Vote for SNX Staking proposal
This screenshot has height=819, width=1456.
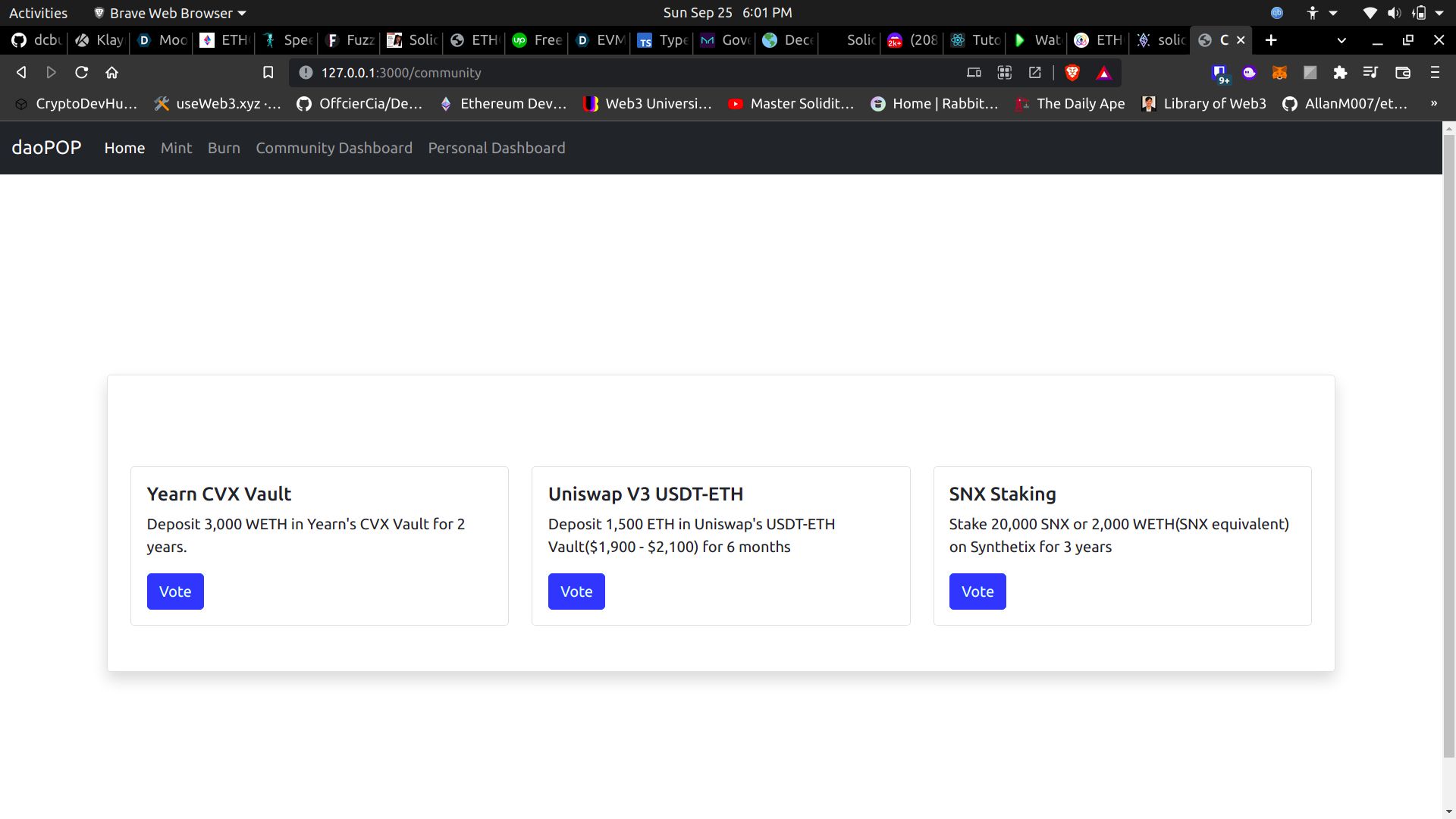click(977, 591)
